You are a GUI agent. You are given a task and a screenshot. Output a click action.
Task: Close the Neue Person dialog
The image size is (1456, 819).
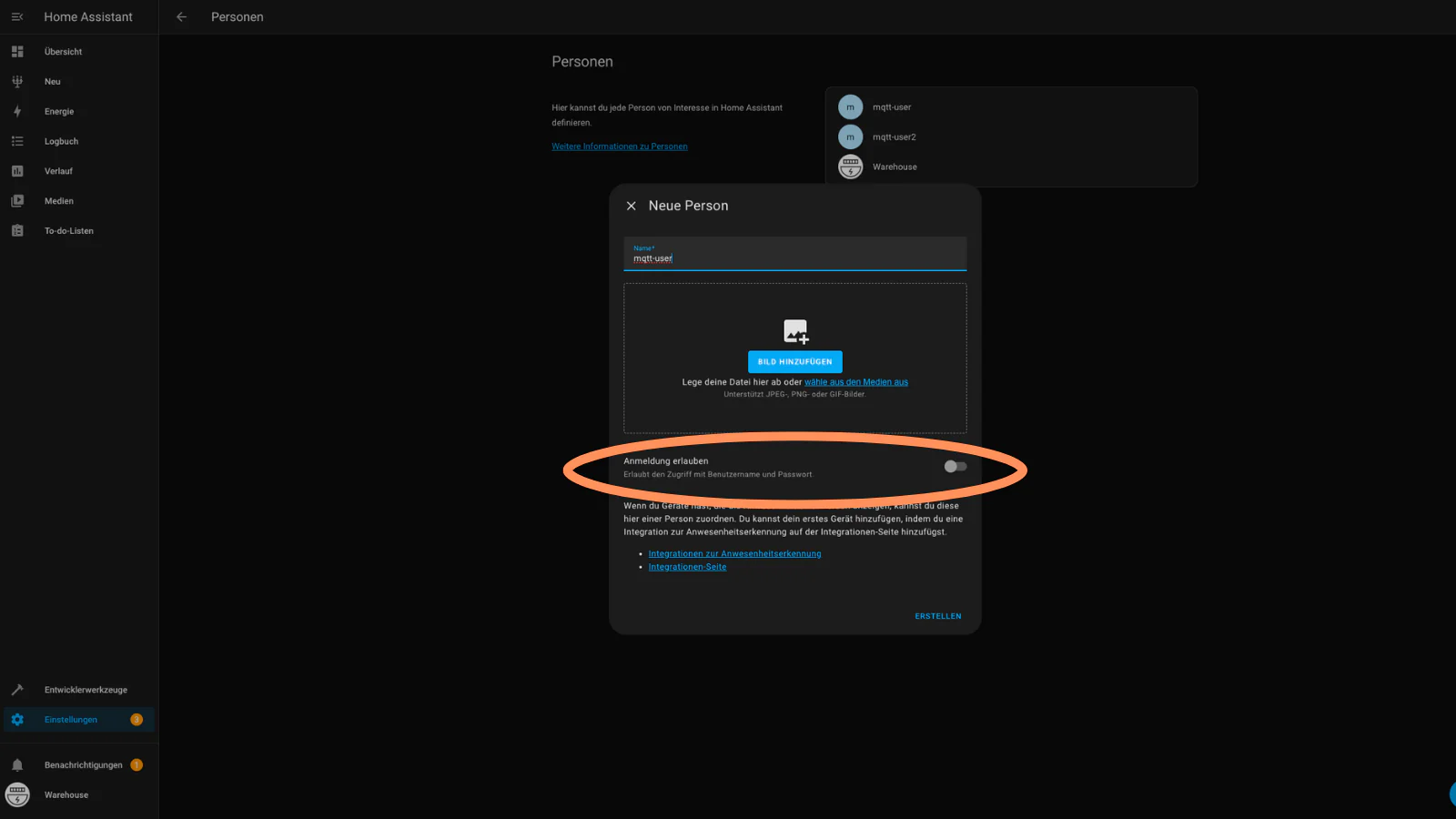pos(631,207)
